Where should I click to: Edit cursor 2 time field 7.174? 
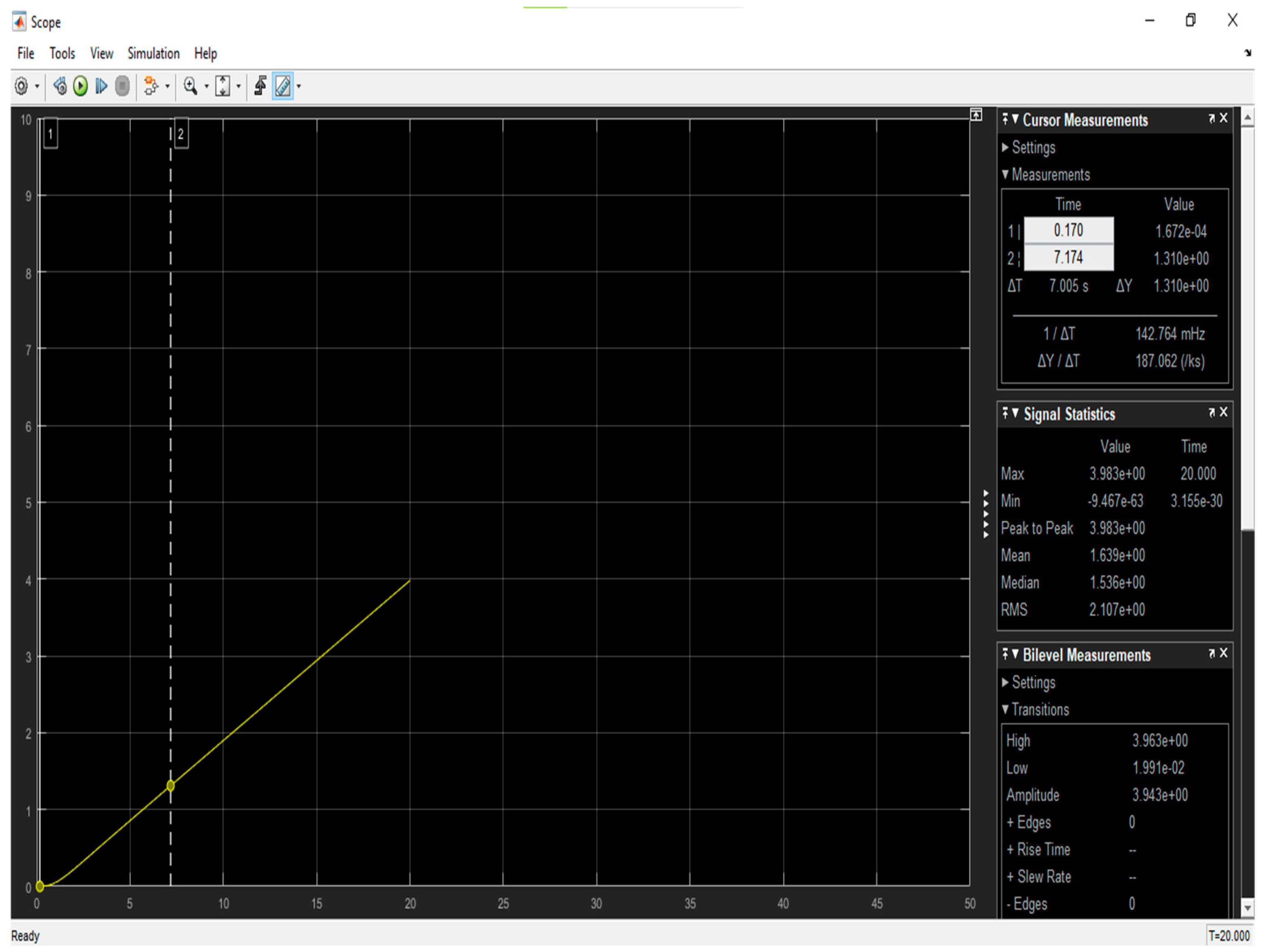1068,257
